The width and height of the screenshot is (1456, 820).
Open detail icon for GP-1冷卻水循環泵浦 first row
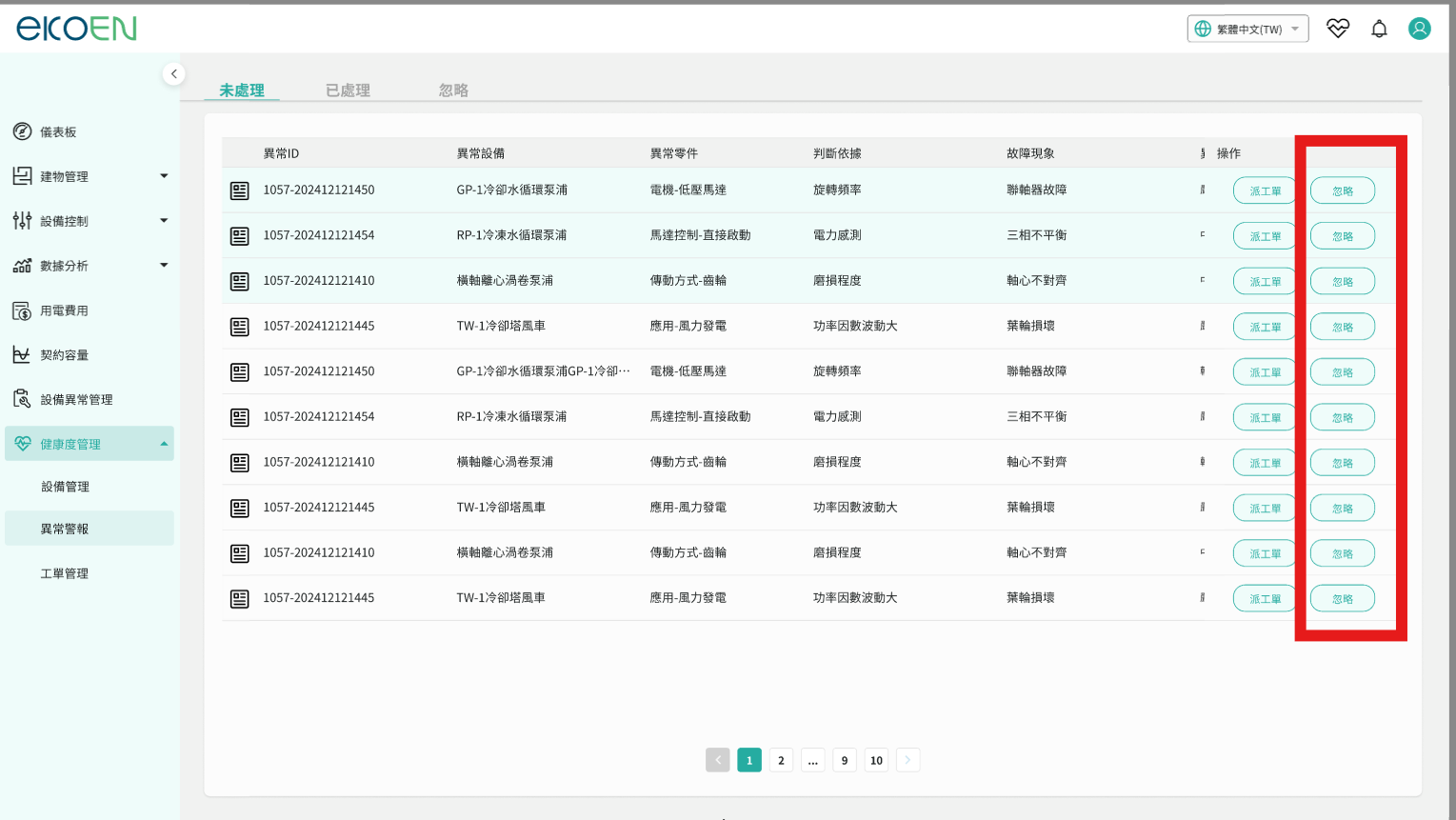coord(240,190)
